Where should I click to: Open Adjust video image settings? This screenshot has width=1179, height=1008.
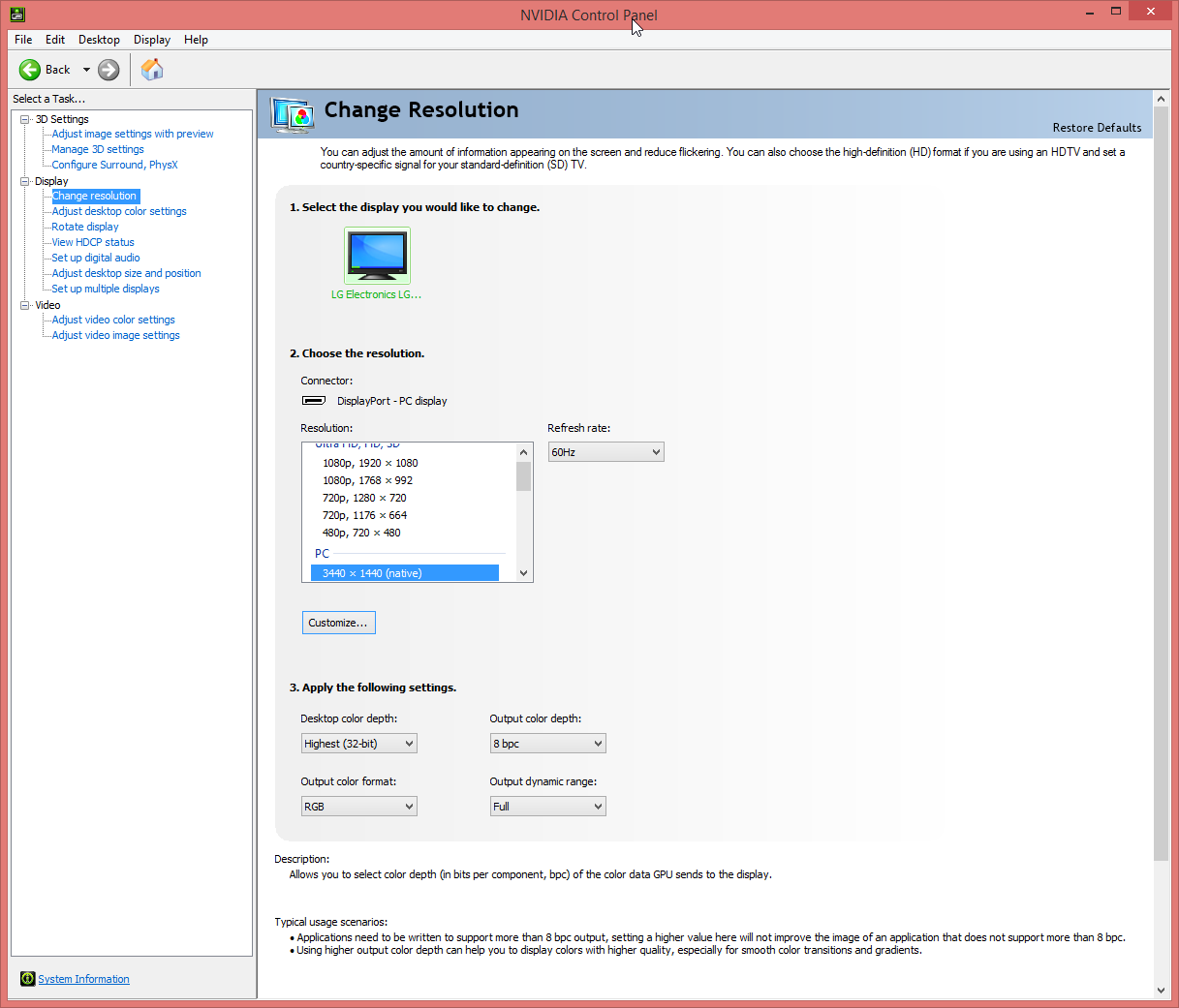tap(115, 335)
